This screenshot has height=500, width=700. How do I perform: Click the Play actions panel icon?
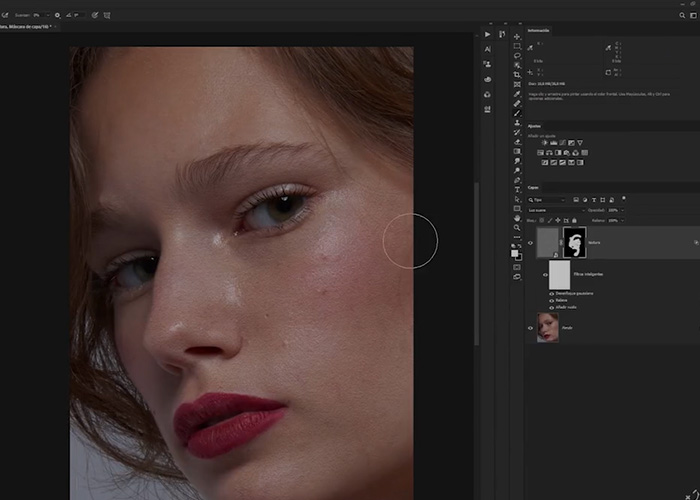[487, 32]
